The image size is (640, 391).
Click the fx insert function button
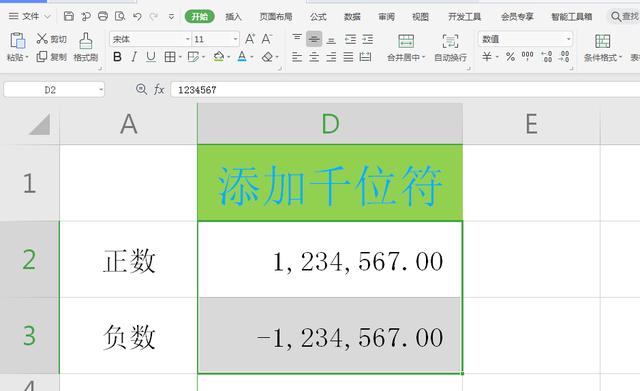pos(159,89)
